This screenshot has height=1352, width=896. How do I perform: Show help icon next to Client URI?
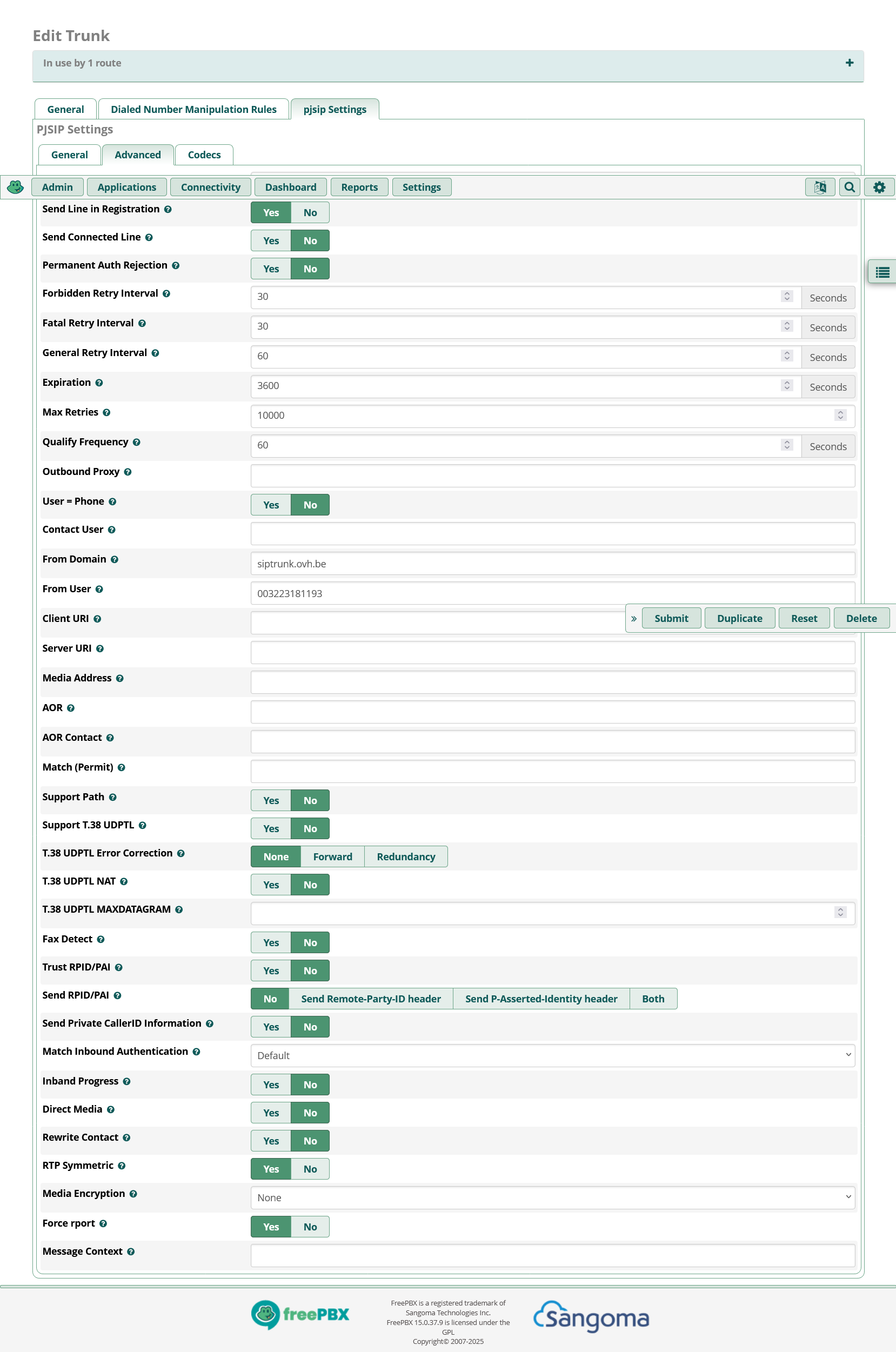tap(97, 618)
